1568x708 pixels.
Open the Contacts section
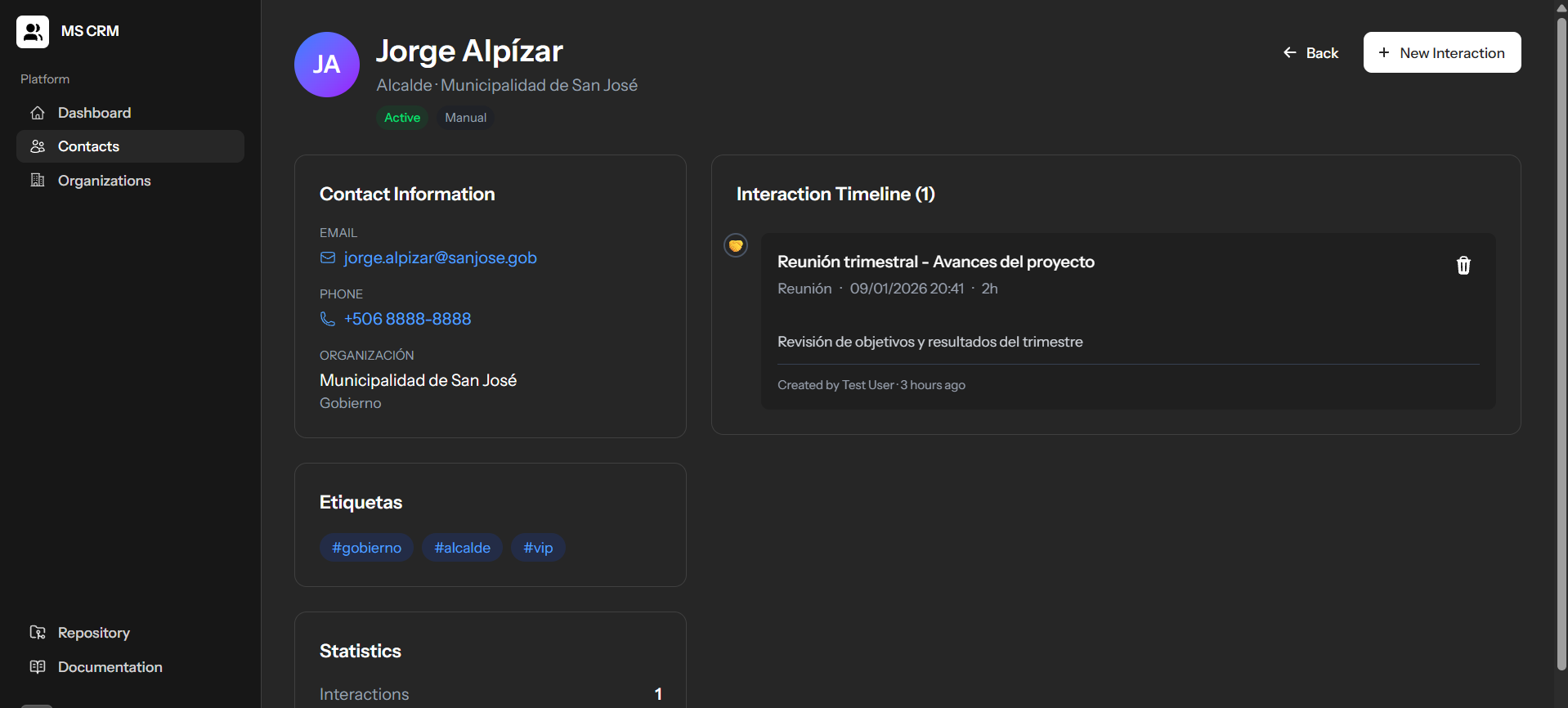(88, 146)
